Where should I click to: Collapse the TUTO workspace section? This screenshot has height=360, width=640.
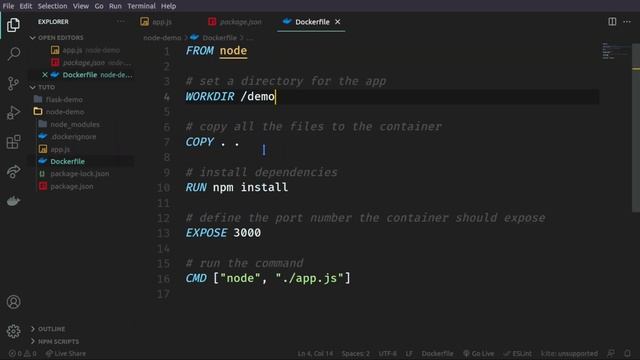[x=42, y=87]
